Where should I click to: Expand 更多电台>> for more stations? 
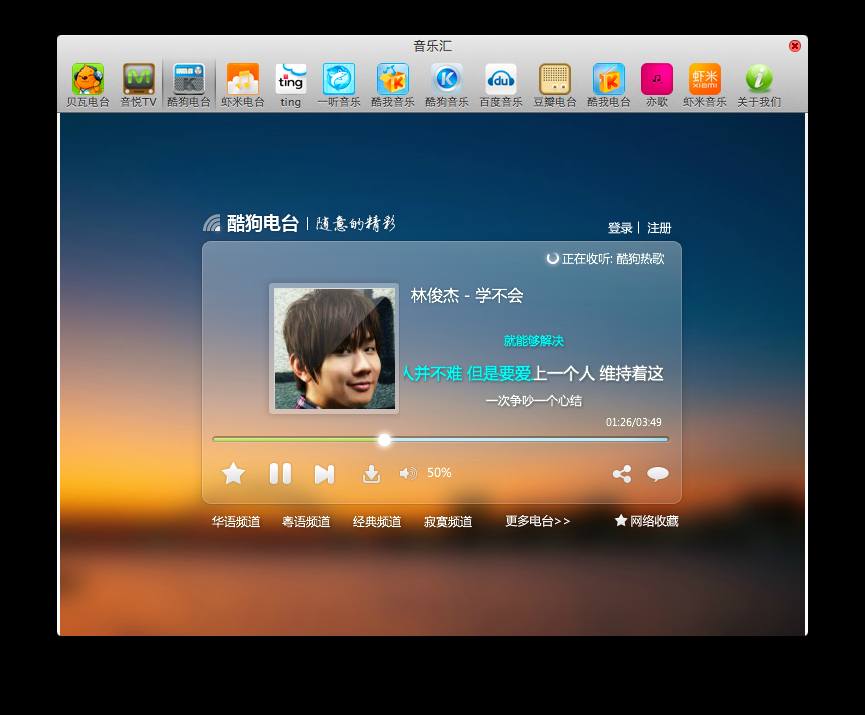point(538,521)
